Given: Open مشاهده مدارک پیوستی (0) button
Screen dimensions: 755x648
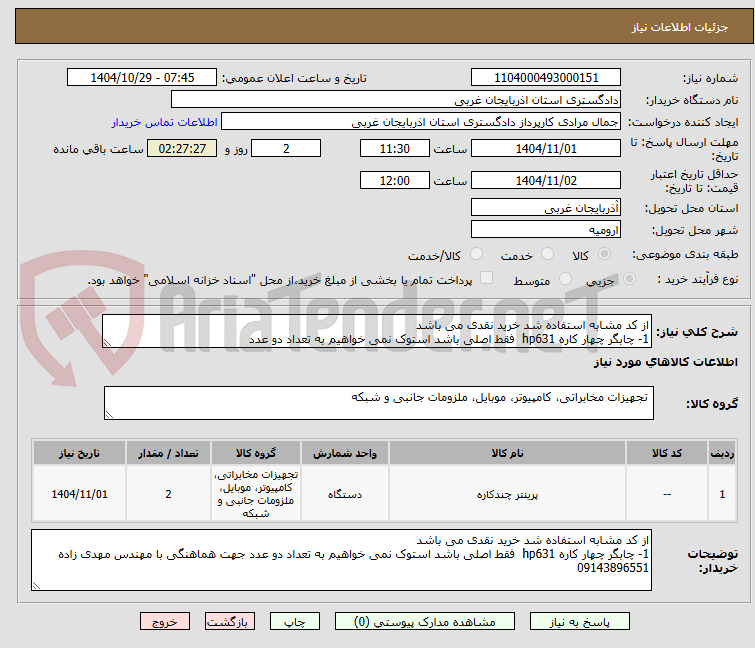Looking at the screenshot, I should [x=425, y=622].
